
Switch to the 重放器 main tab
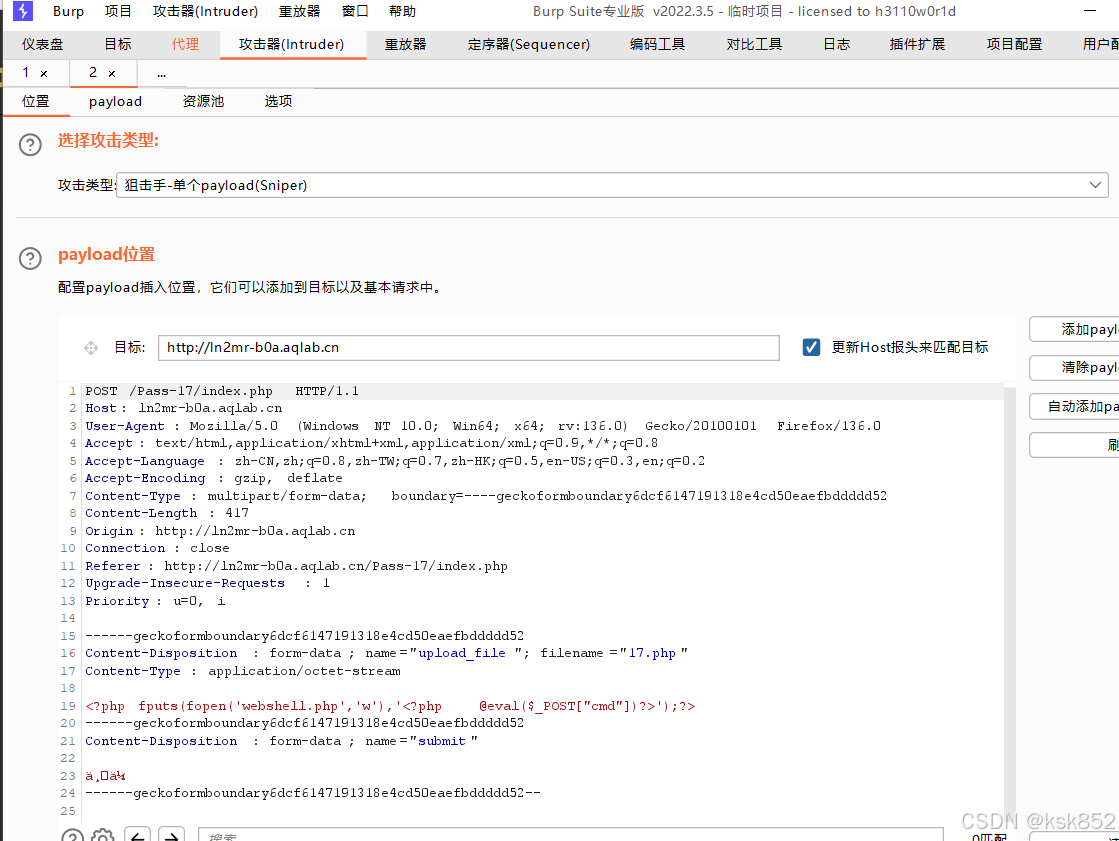405,44
